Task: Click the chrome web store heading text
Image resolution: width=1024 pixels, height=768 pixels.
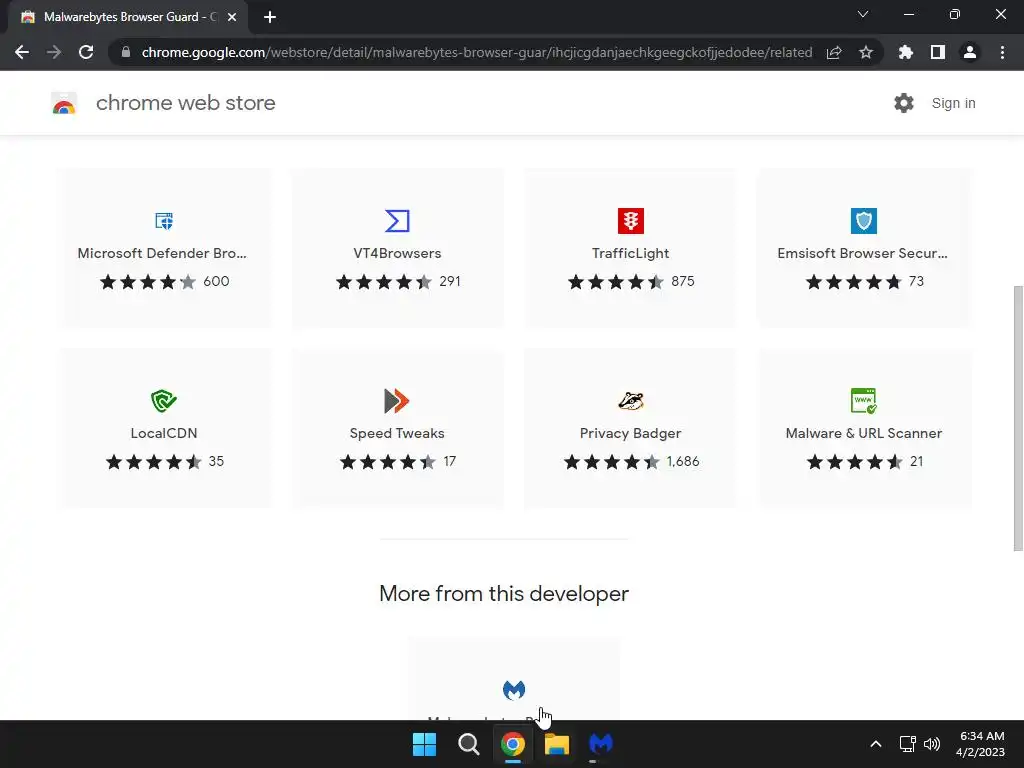Action: pyautogui.click(x=185, y=103)
